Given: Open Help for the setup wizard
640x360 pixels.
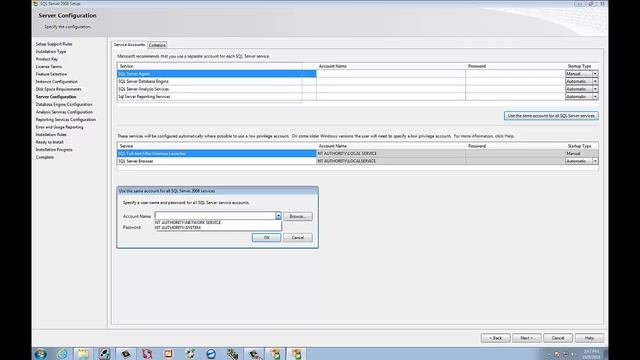Looking at the screenshot, I should [589, 338].
